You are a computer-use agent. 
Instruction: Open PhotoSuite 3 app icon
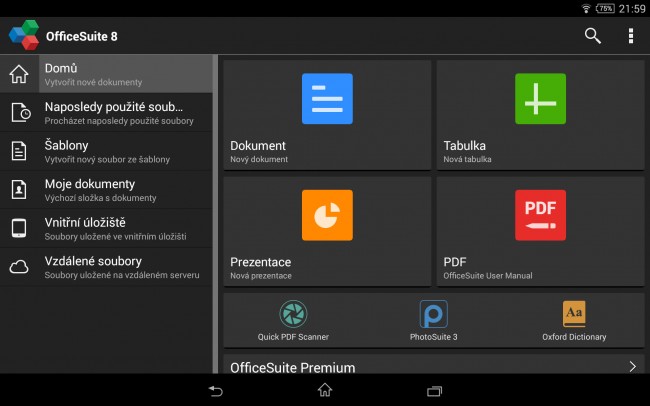(x=434, y=314)
